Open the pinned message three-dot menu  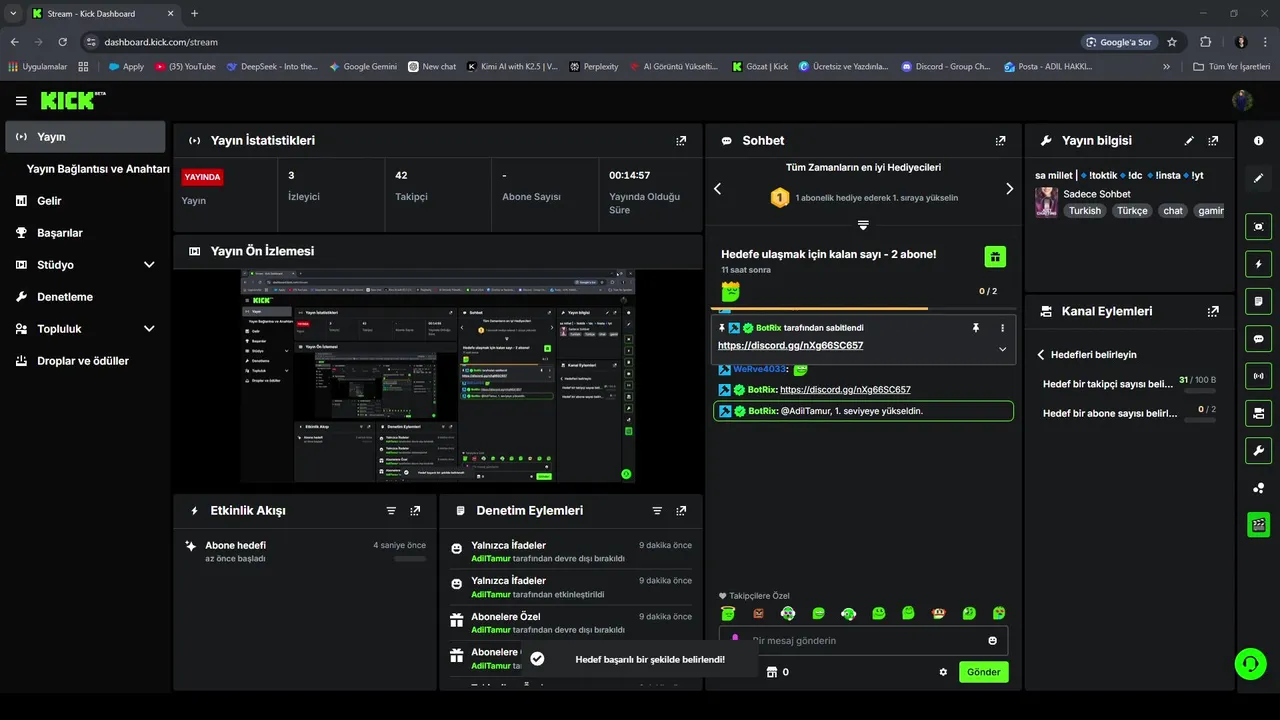tap(1002, 328)
